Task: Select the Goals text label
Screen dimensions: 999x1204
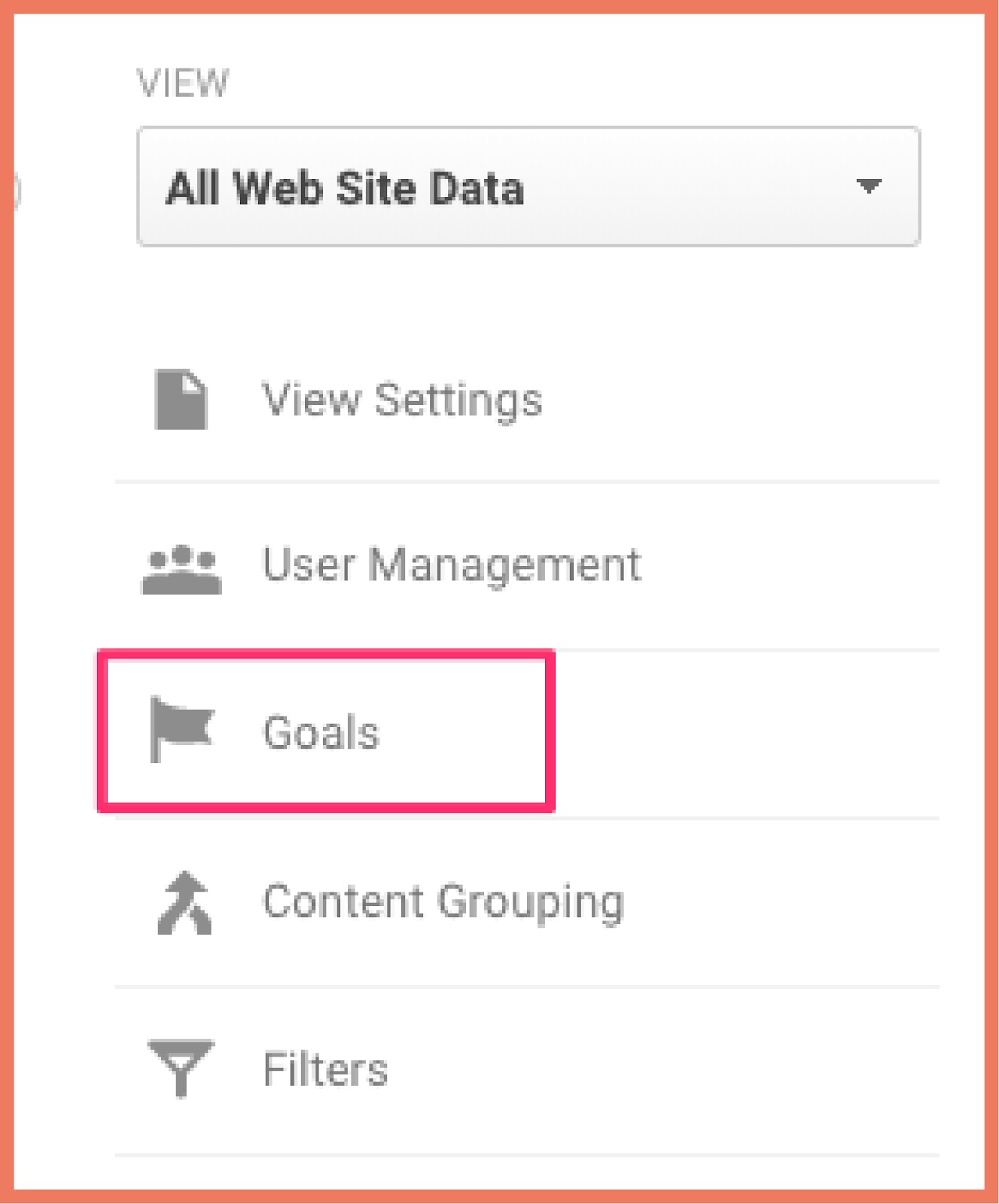Action: pos(321,732)
